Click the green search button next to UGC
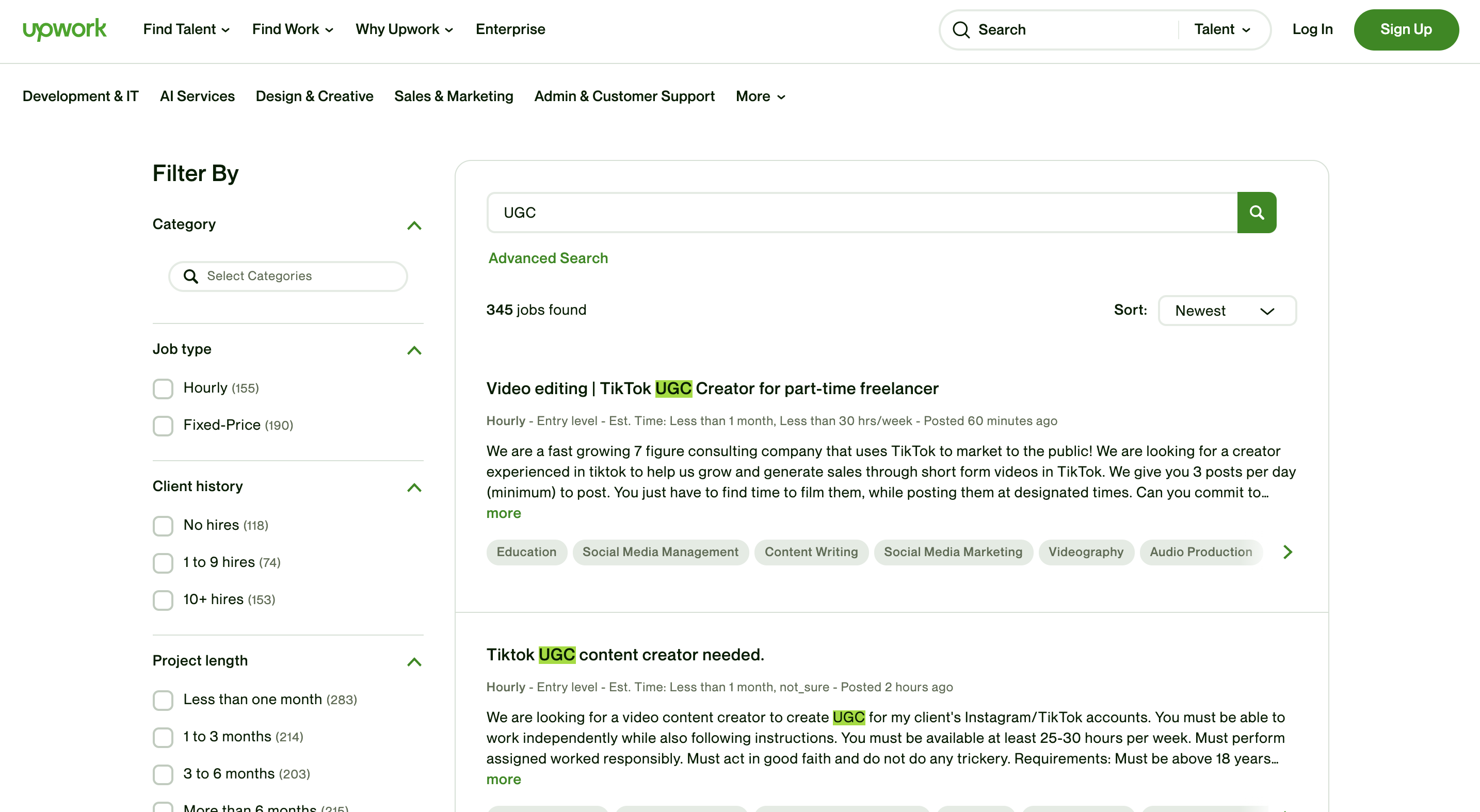Image resolution: width=1480 pixels, height=812 pixels. (x=1256, y=213)
